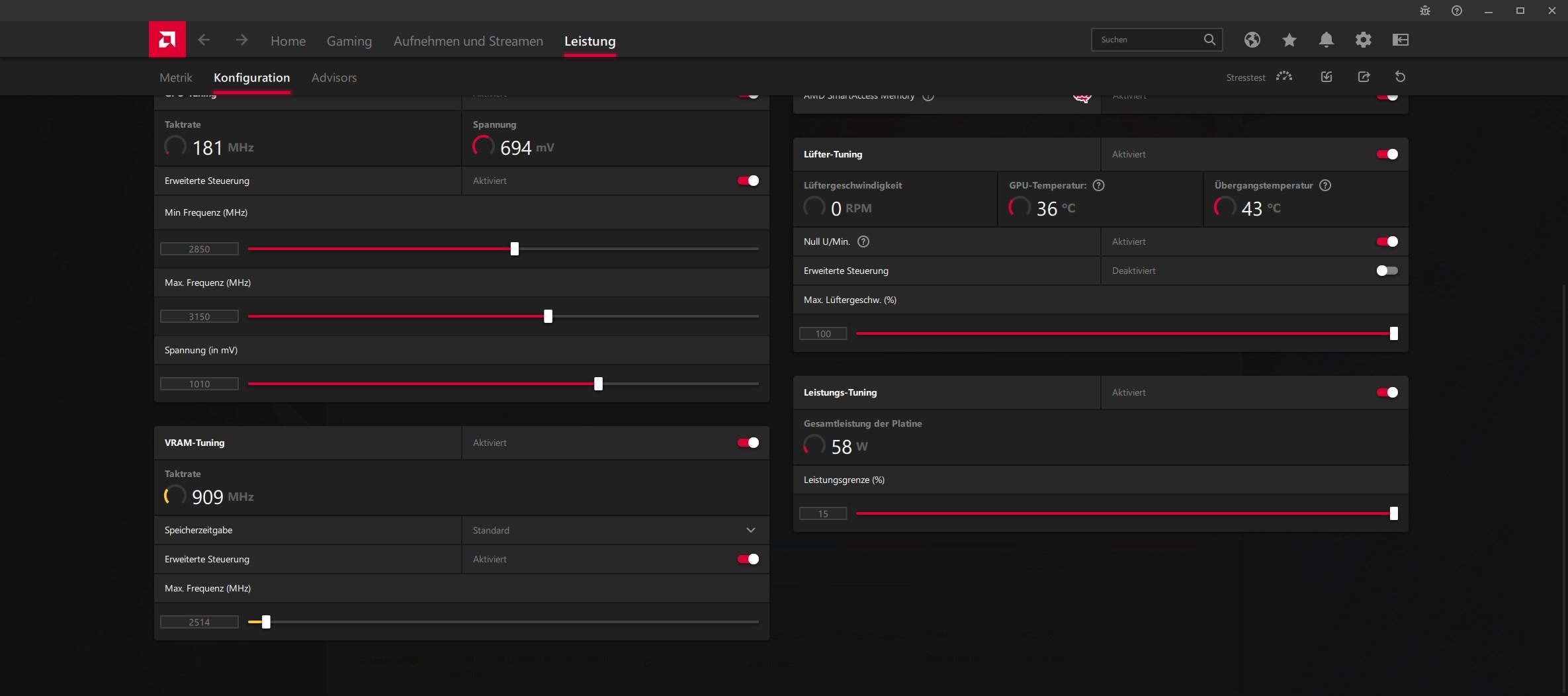Click the Max. Frequenz value box 3150
Image resolution: width=1568 pixels, height=696 pixels.
[x=199, y=316]
